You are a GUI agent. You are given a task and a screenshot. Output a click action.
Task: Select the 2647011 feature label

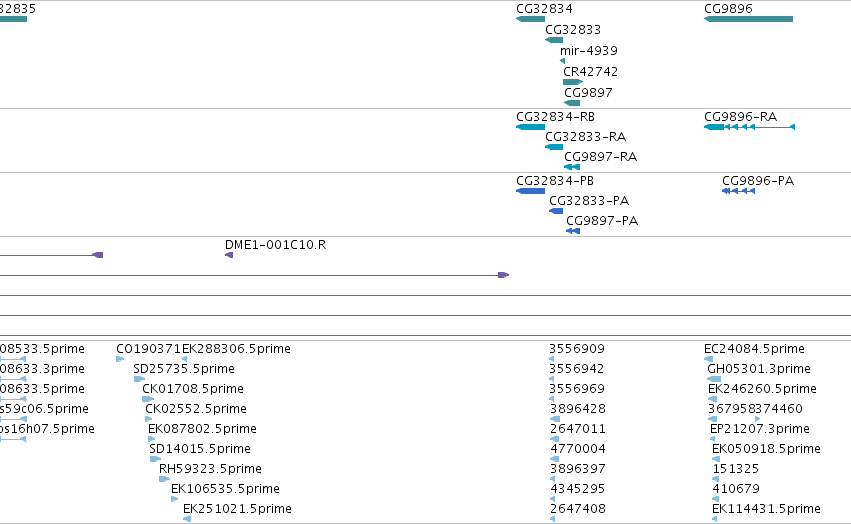pos(577,429)
